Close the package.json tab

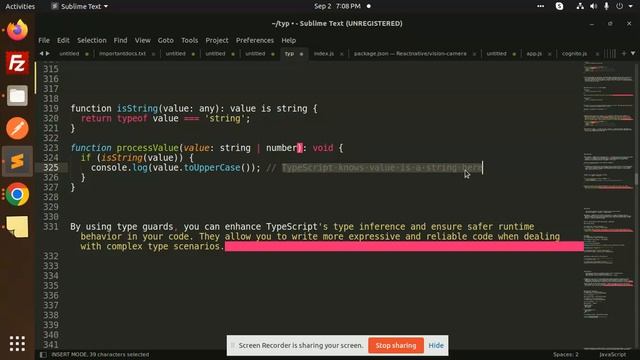coord(474,54)
